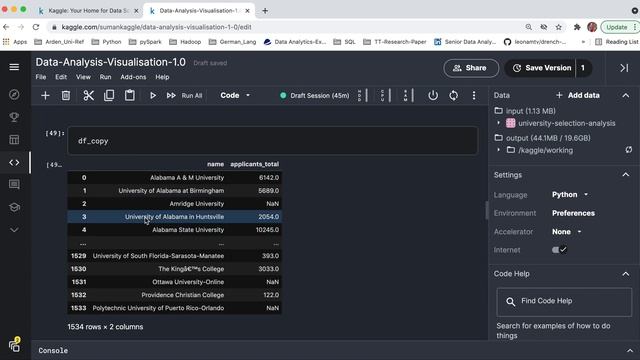The height and width of the screenshot is (360, 640).
Task: Power off the session icon
Action: point(433,96)
